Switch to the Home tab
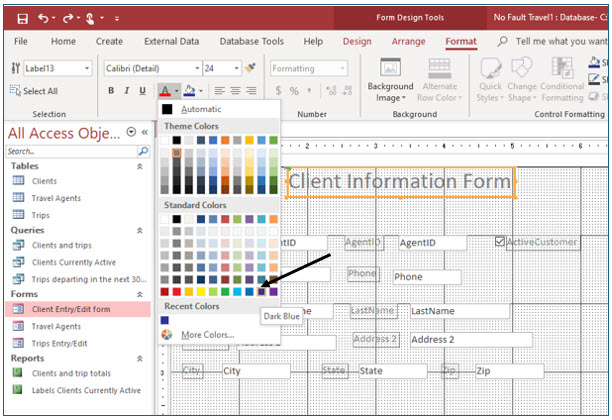The image size is (612, 420). click(x=63, y=41)
